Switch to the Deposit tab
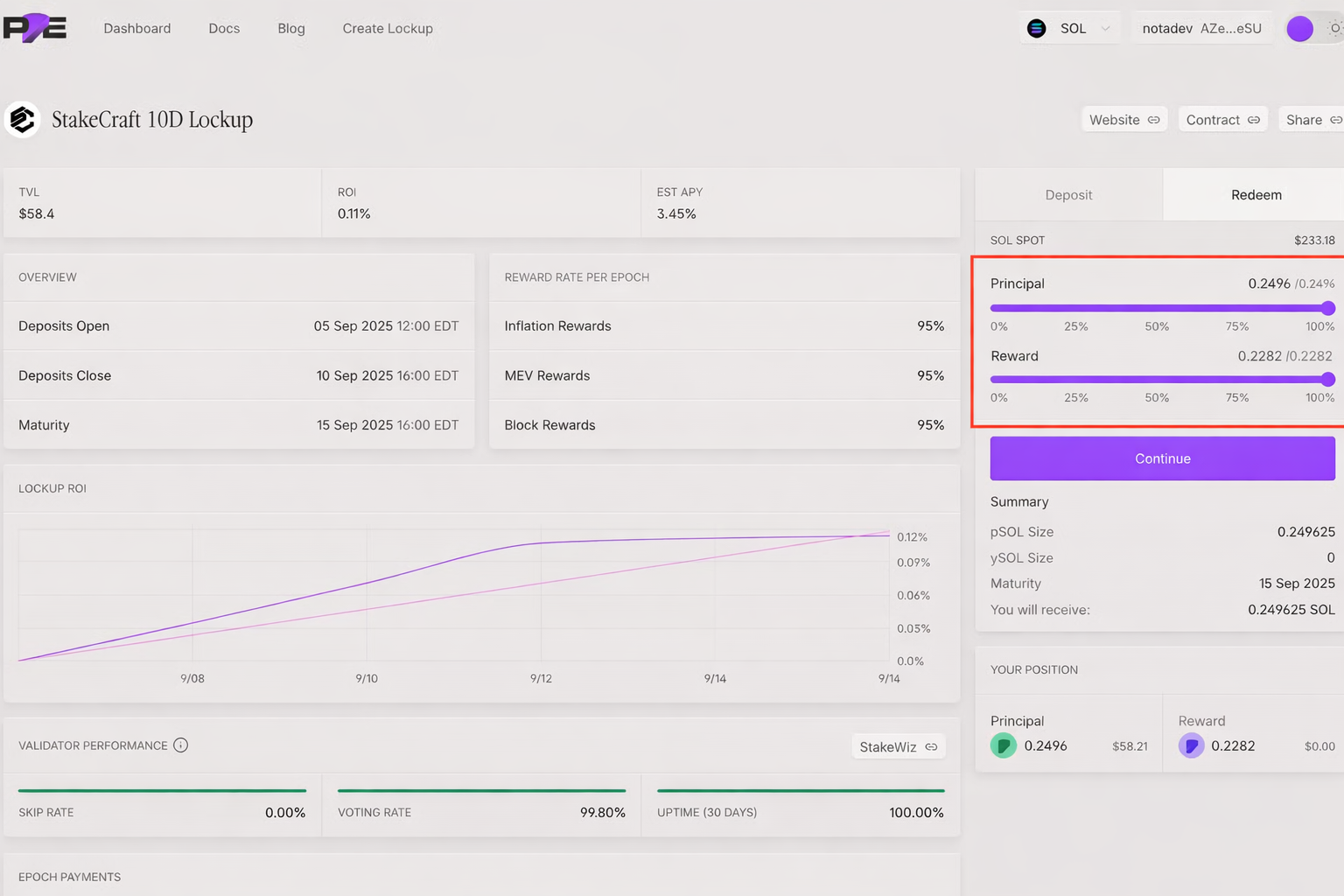Screen dimensions: 1344x896 [x=1068, y=195]
